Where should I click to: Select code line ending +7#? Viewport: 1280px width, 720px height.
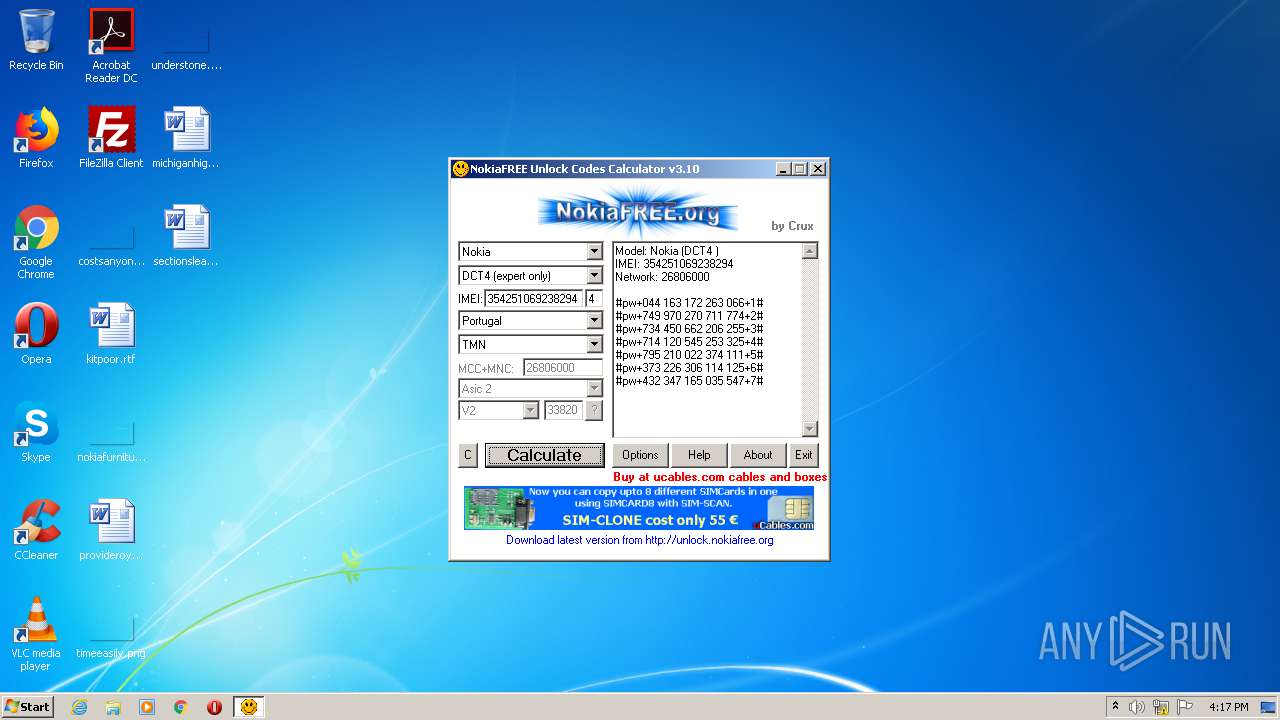point(689,381)
